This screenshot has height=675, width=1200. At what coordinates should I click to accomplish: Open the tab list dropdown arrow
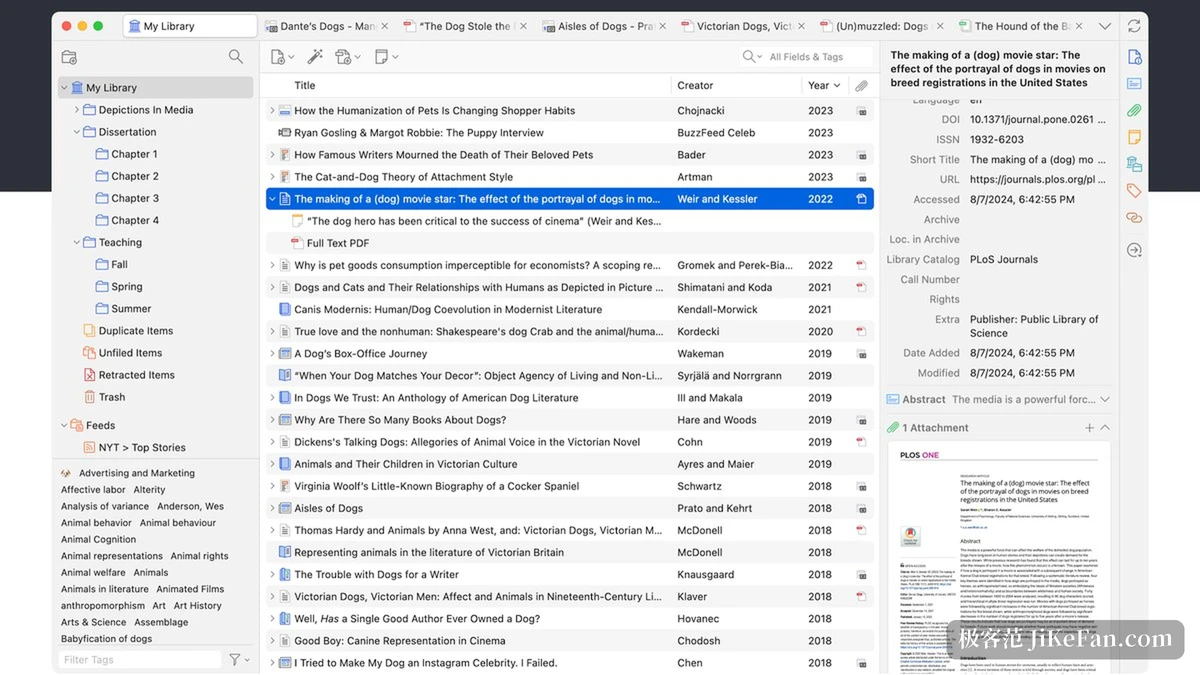click(x=1104, y=26)
